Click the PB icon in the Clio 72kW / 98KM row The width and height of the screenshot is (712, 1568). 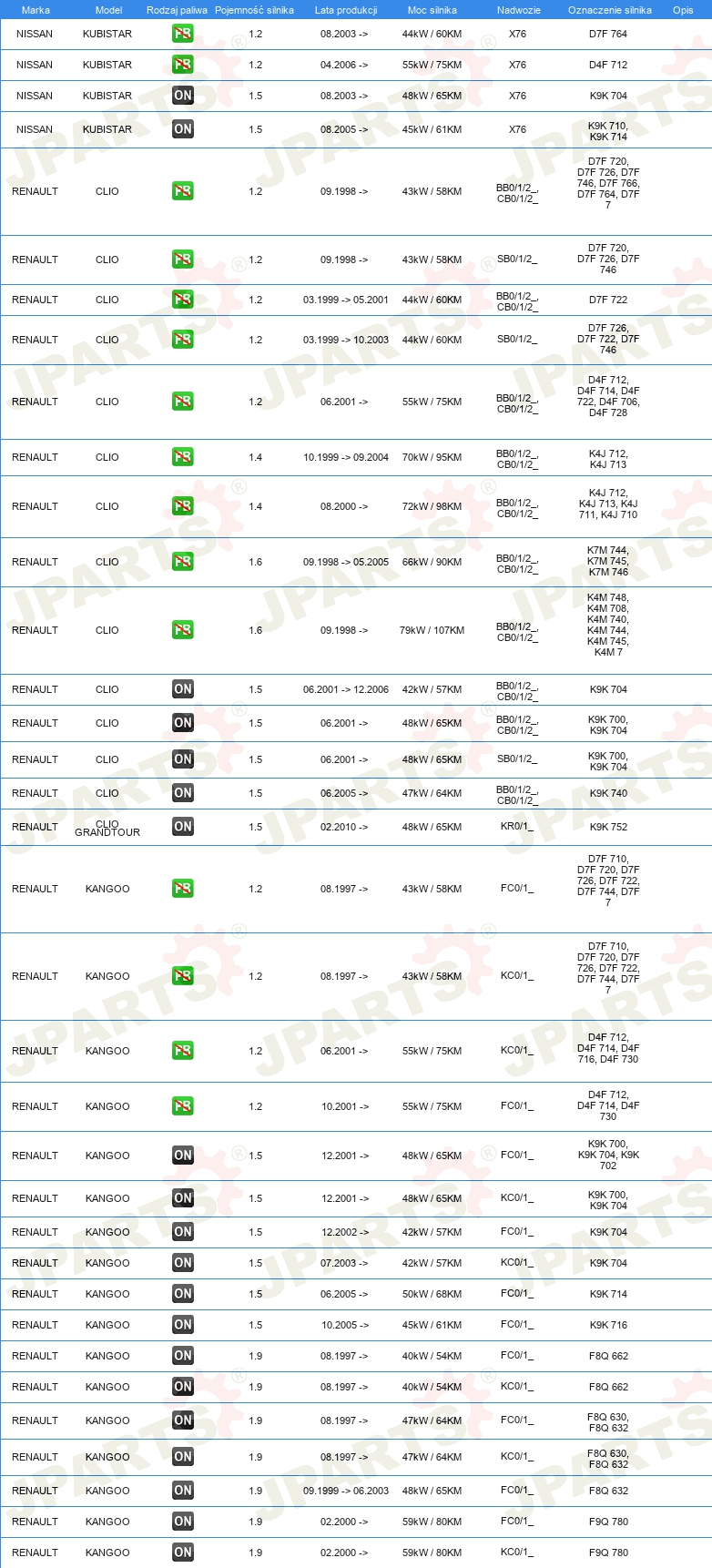coord(183,506)
